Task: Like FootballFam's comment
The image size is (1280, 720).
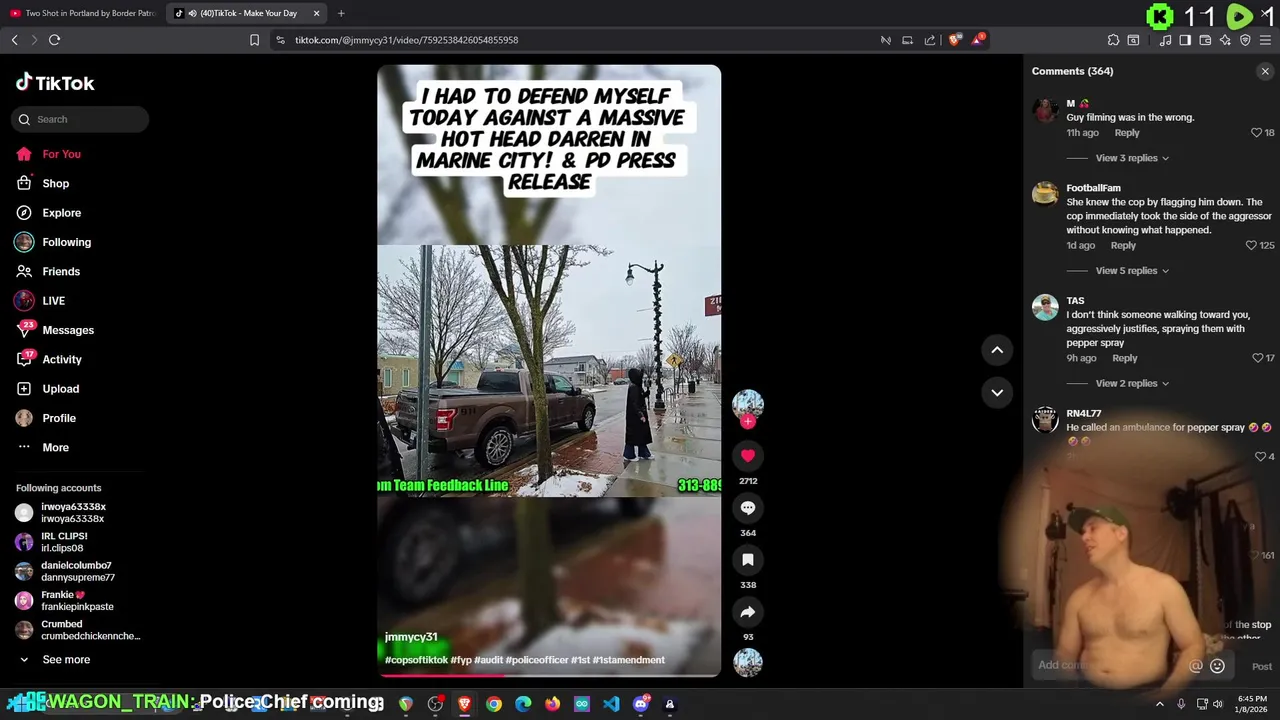Action: tap(1251, 245)
